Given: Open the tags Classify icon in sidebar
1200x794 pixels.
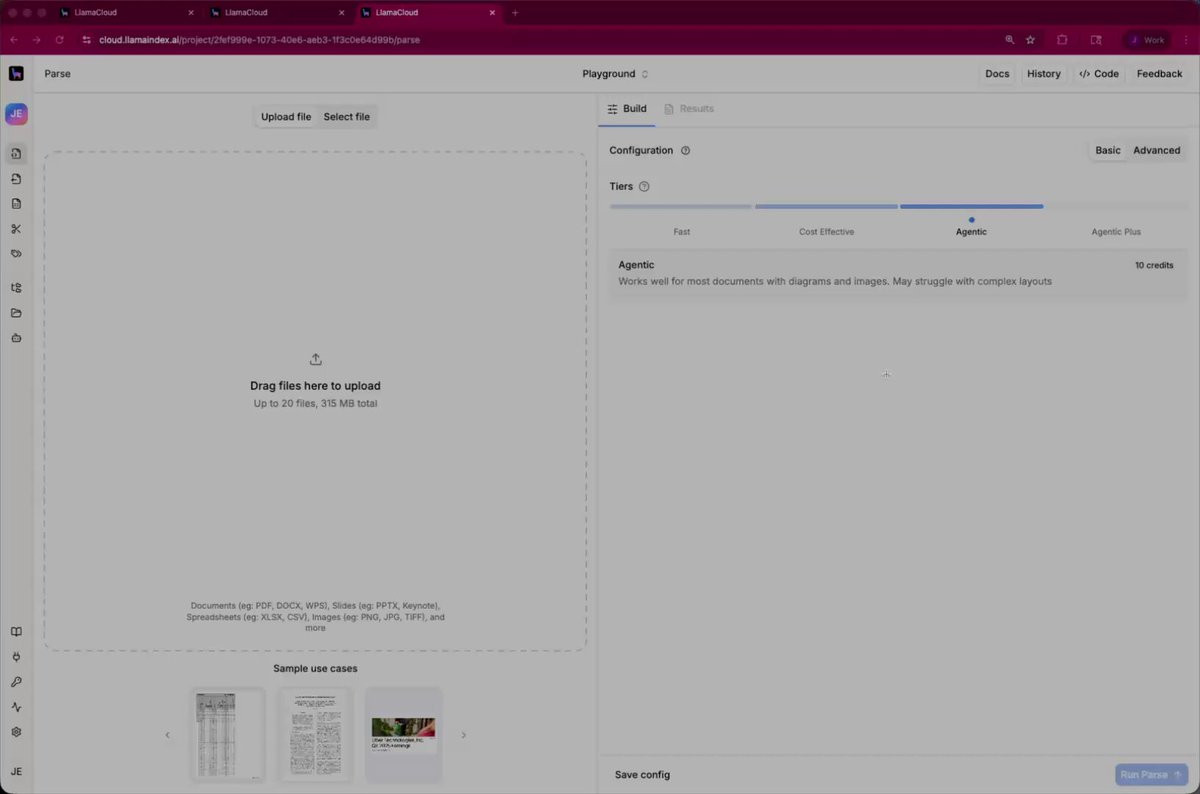Looking at the screenshot, I should [16, 254].
